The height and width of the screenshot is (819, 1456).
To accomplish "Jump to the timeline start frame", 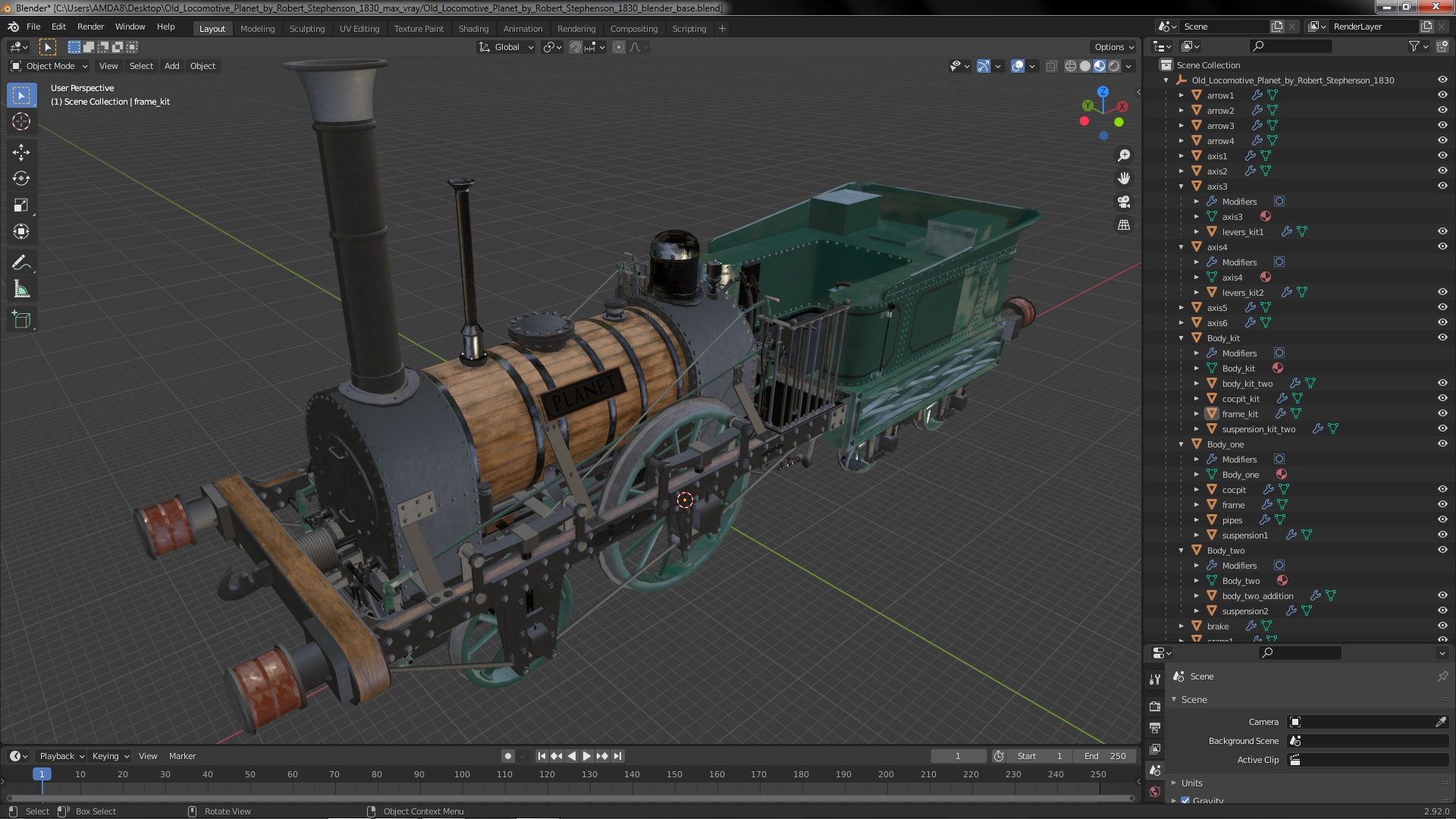I will [x=541, y=756].
